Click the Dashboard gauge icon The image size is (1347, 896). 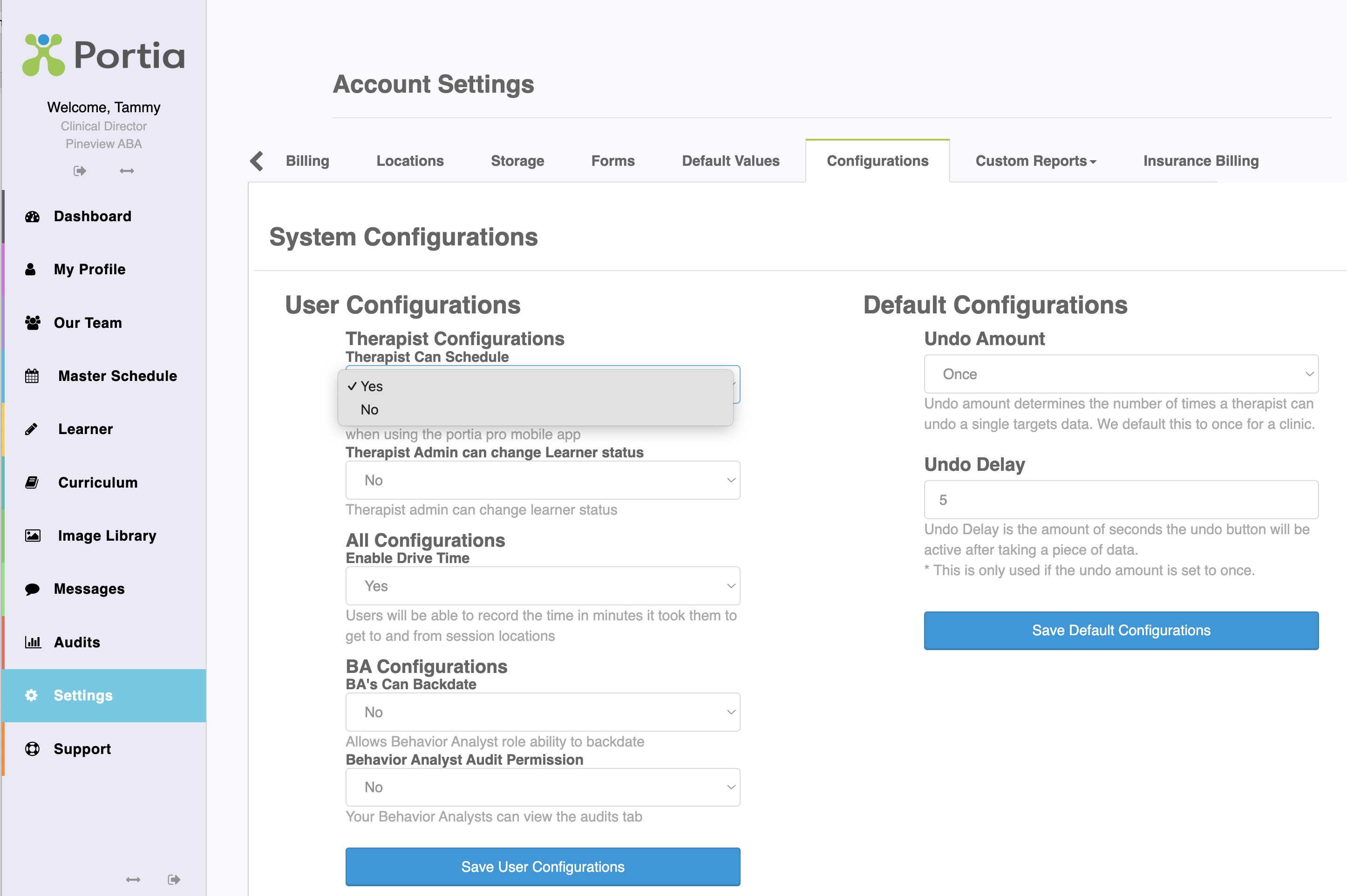click(x=33, y=217)
